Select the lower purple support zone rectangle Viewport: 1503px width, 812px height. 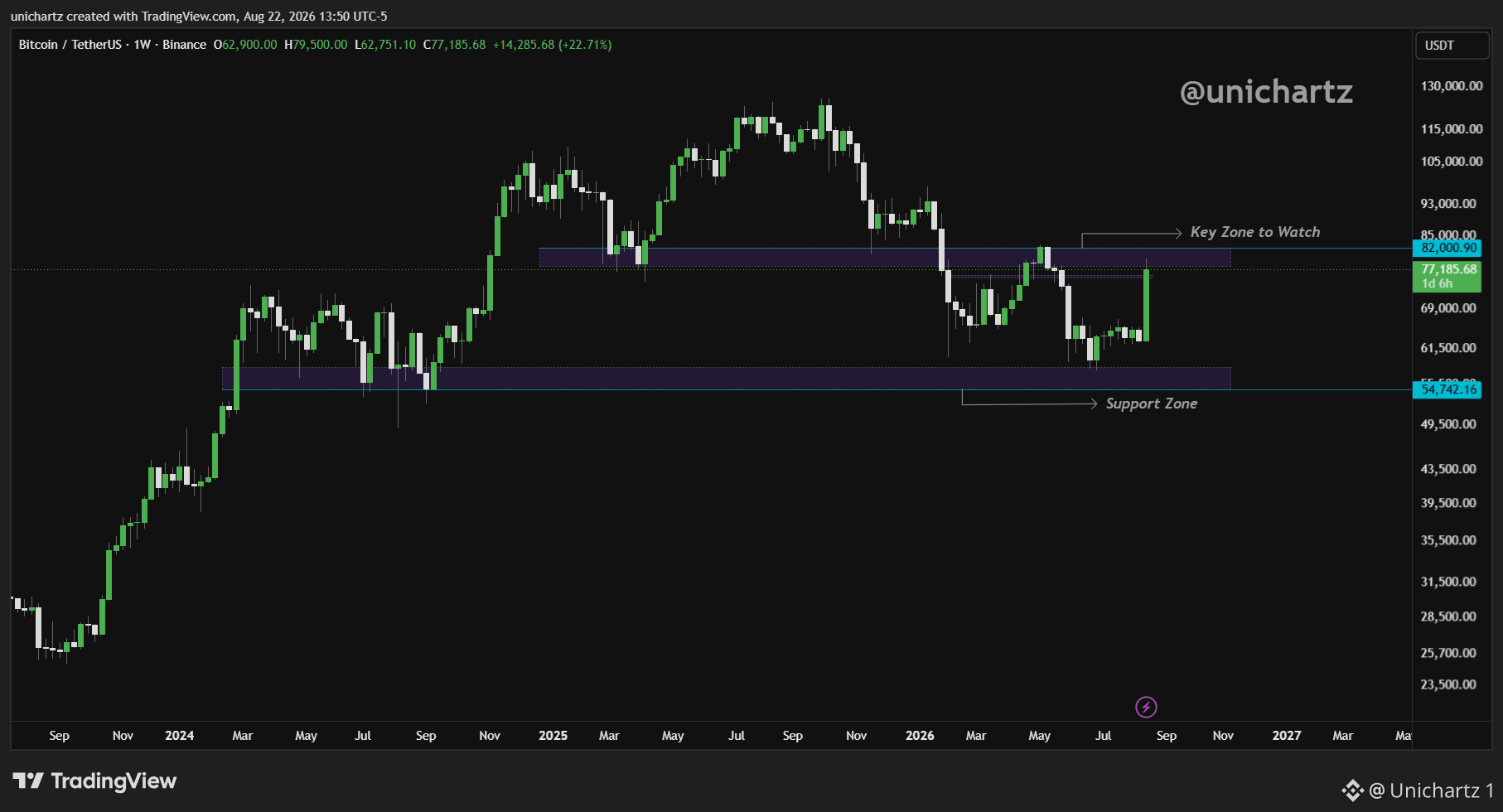727,378
